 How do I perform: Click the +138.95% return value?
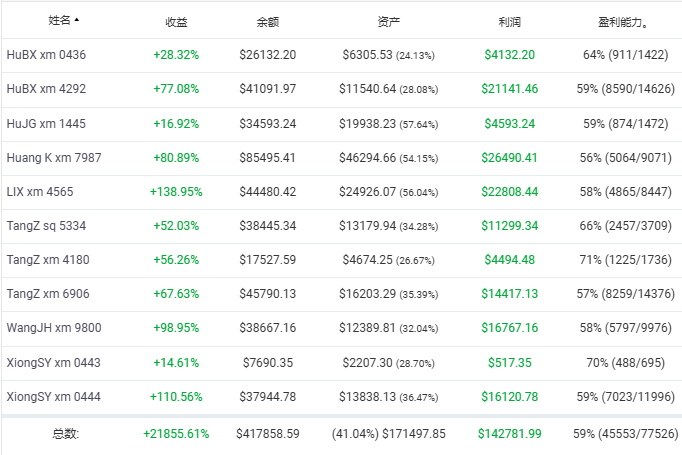176,191
